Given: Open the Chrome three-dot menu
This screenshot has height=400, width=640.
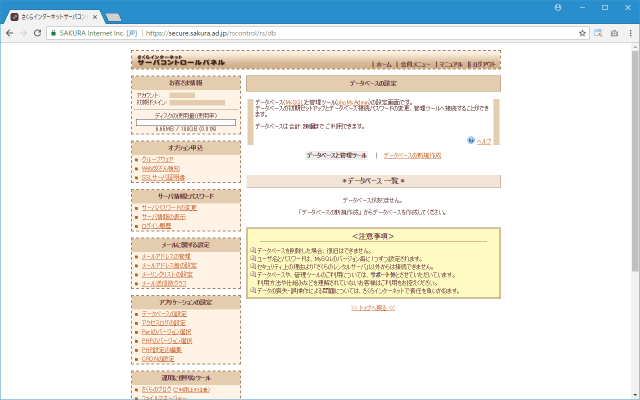Looking at the screenshot, I should tap(630, 33).
